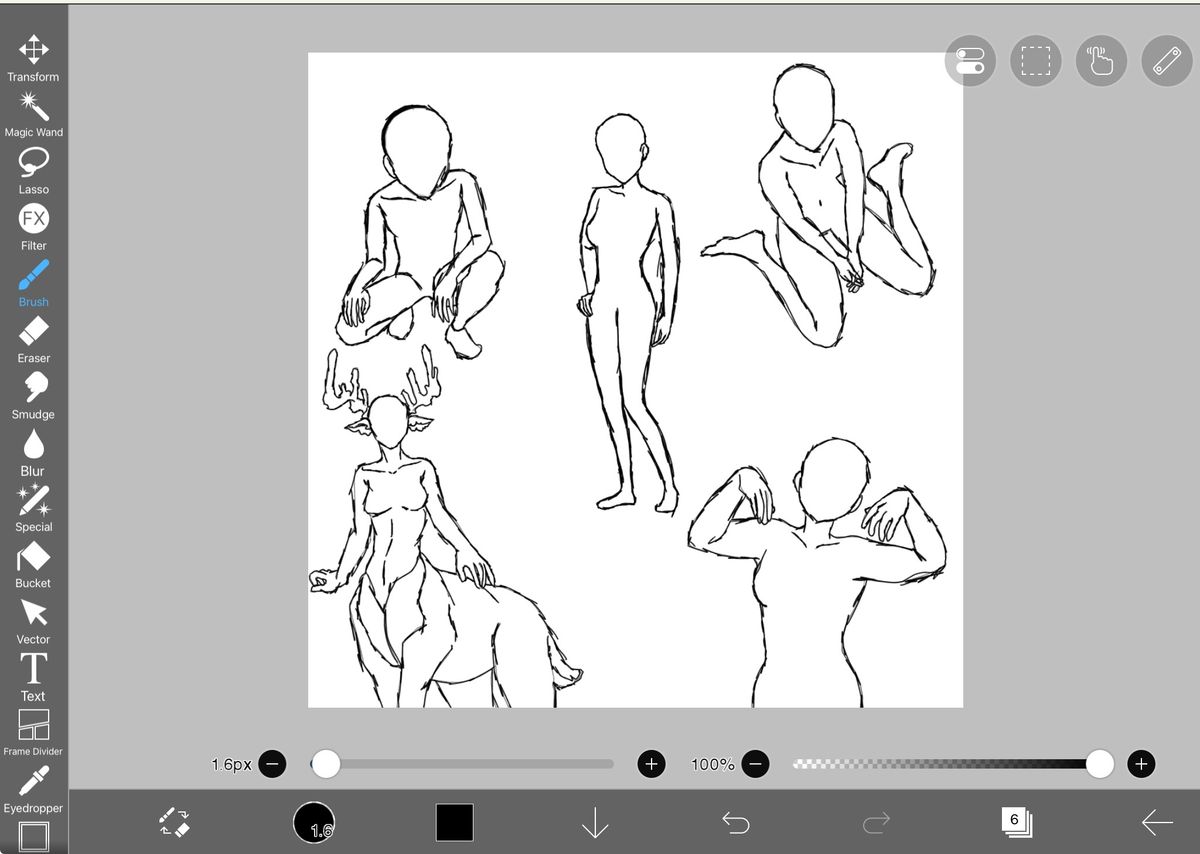Increase opacity with plus button
Image resolution: width=1200 pixels, height=854 pixels.
point(1141,764)
